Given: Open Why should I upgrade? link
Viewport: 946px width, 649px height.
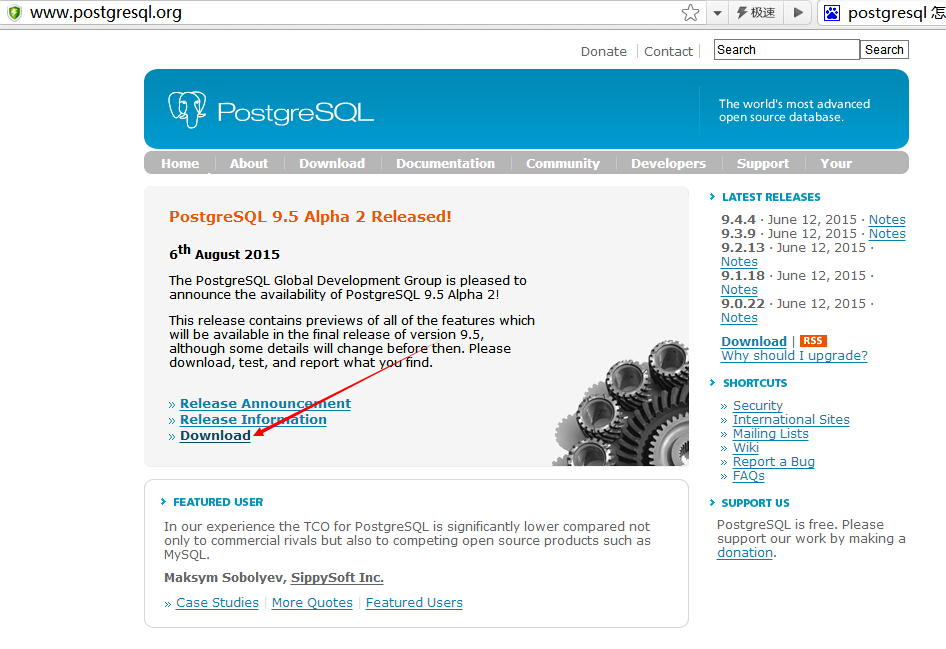Looking at the screenshot, I should click(x=794, y=356).
